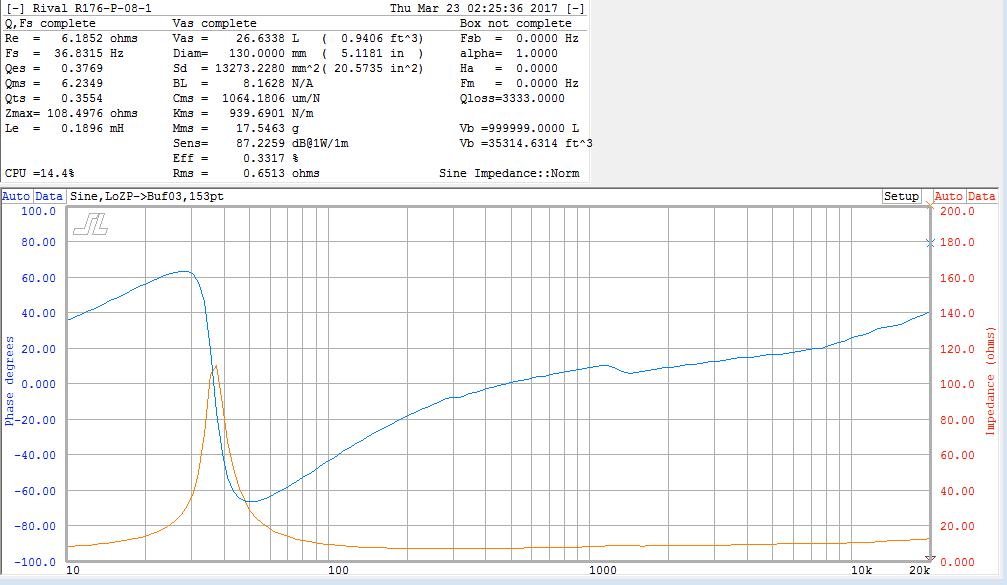Image resolution: width=1007 pixels, height=585 pixels.
Task: Select the Sd value '13273.2280 mm^2'
Action: click(x=267, y=68)
